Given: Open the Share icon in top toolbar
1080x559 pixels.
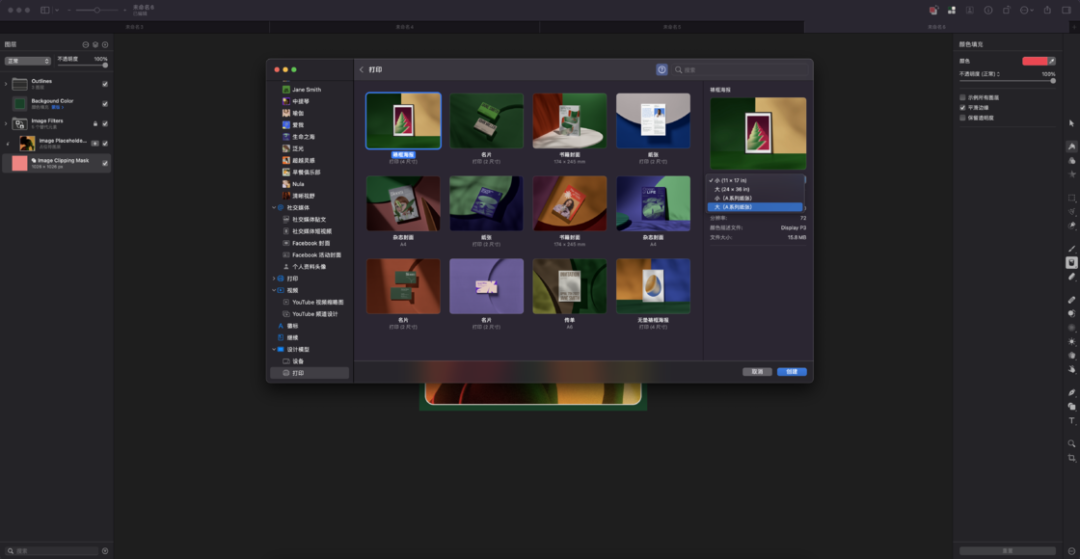Looking at the screenshot, I should pyautogui.click(x=1047, y=10).
